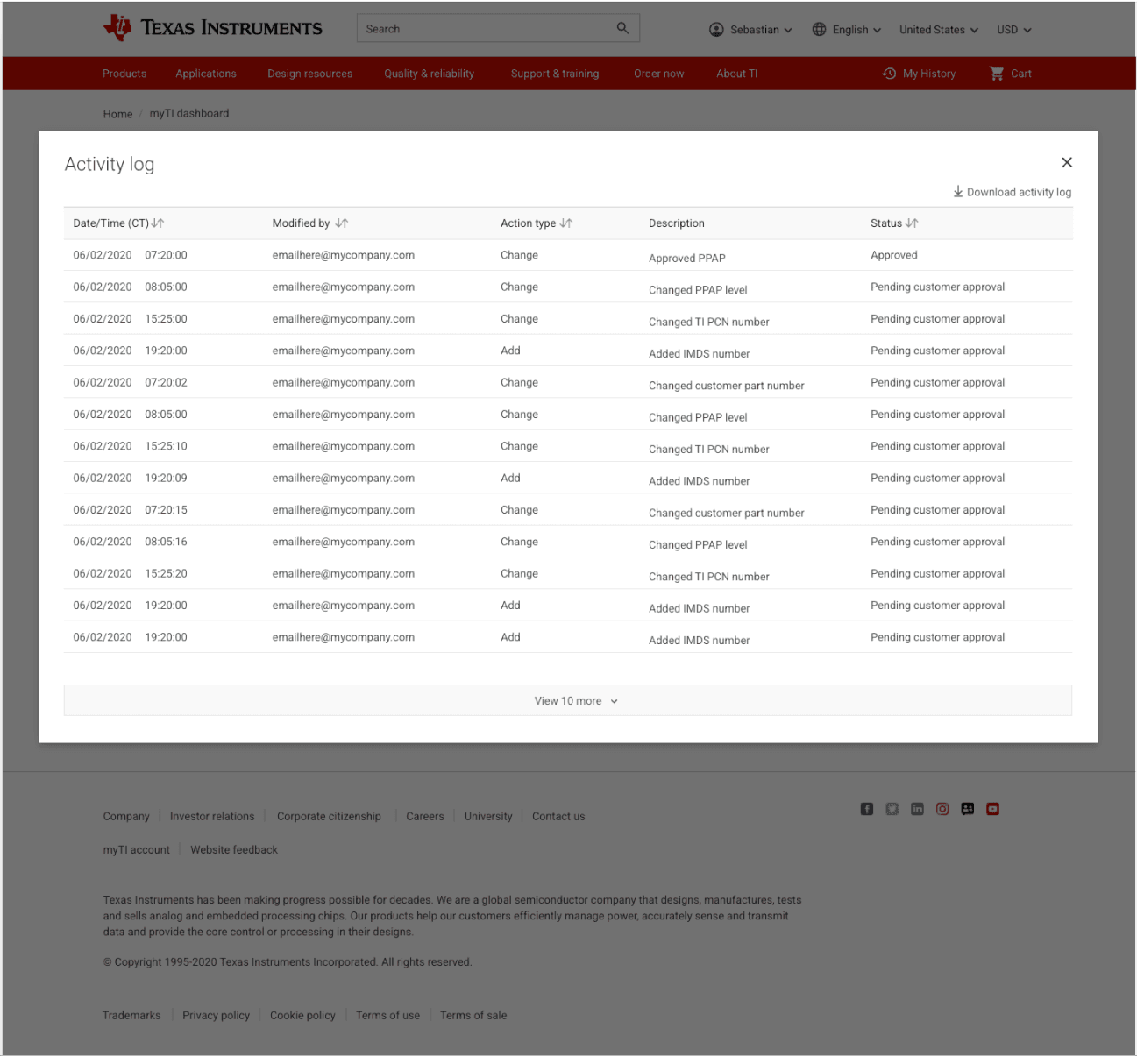Screen dimensions: 1137x1064
Task: Click the My History clock icon
Action: (889, 74)
